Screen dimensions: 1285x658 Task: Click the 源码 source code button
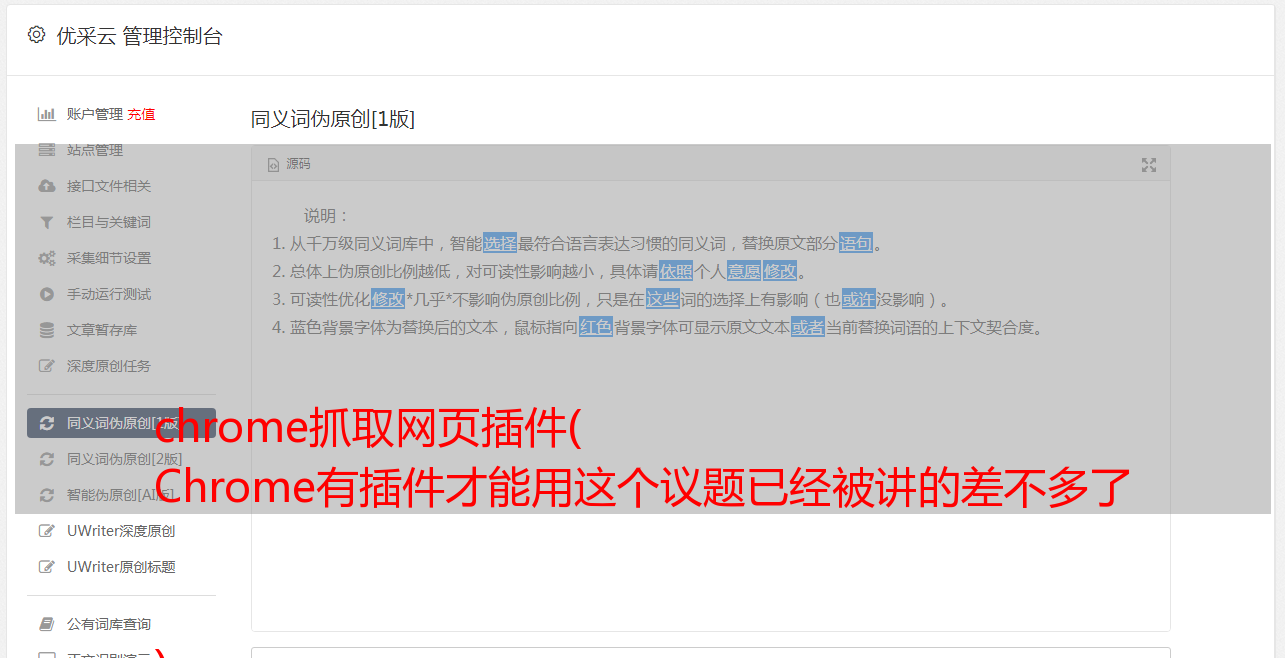click(x=289, y=164)
